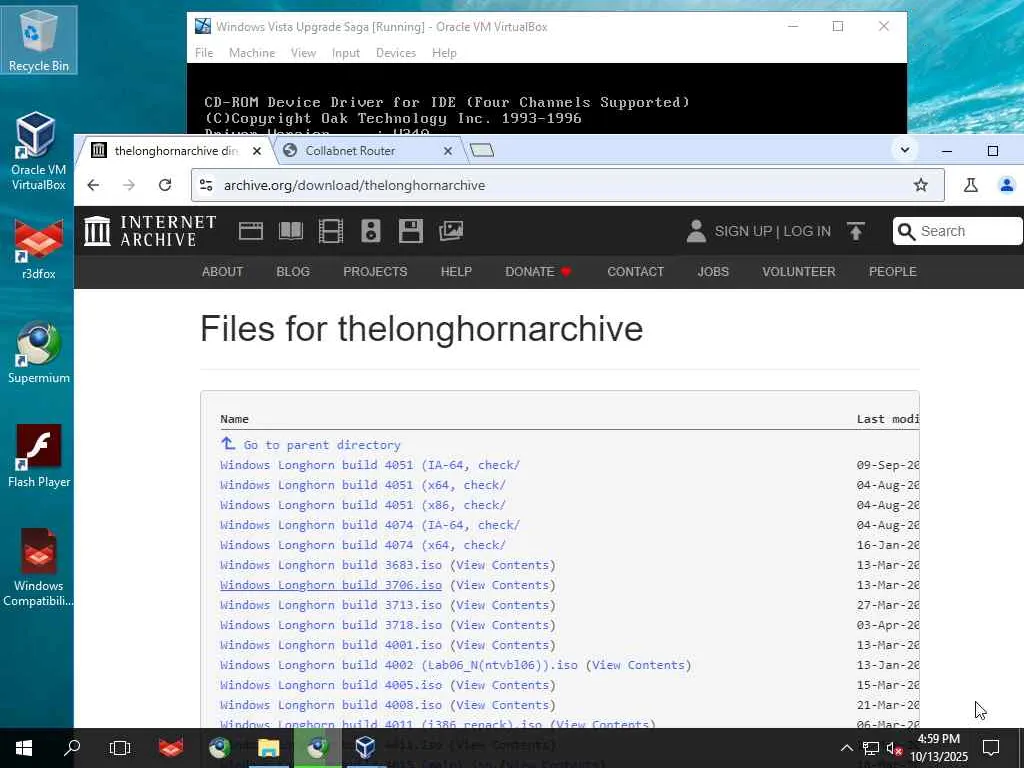Open the Windows Start button
Screen dimensions: 1024x768
point(24,748)
